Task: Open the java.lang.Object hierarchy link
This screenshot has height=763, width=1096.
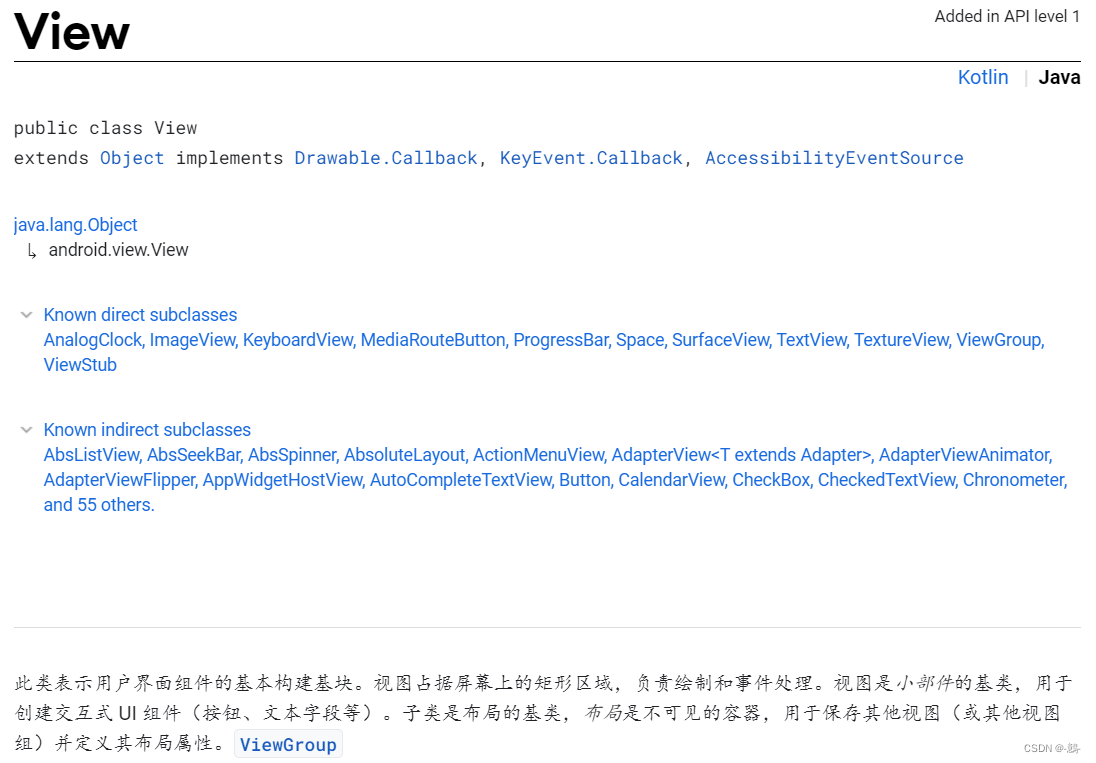Action: coord(75,225)
